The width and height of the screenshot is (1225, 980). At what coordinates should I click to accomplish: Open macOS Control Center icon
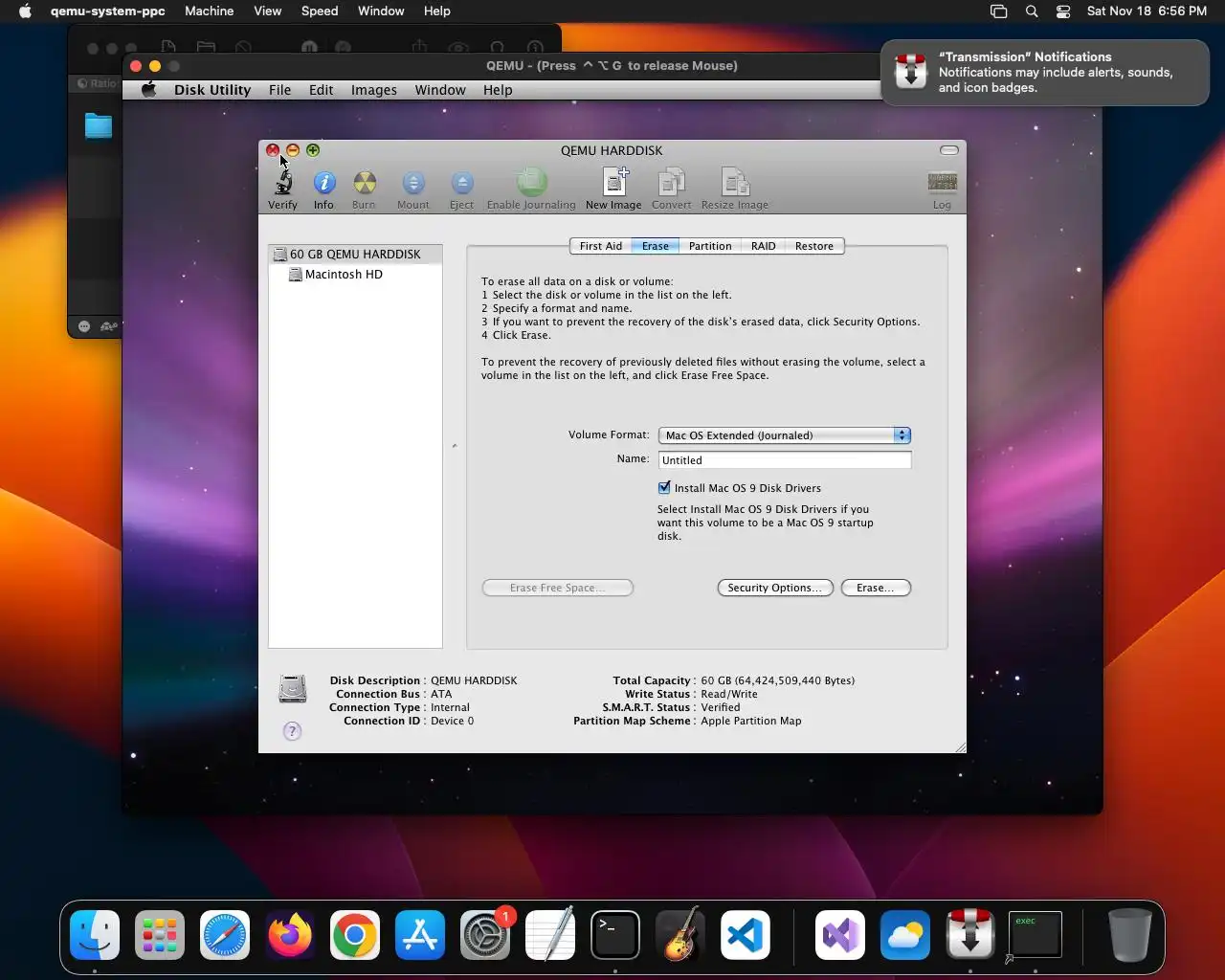point(1063,11)
